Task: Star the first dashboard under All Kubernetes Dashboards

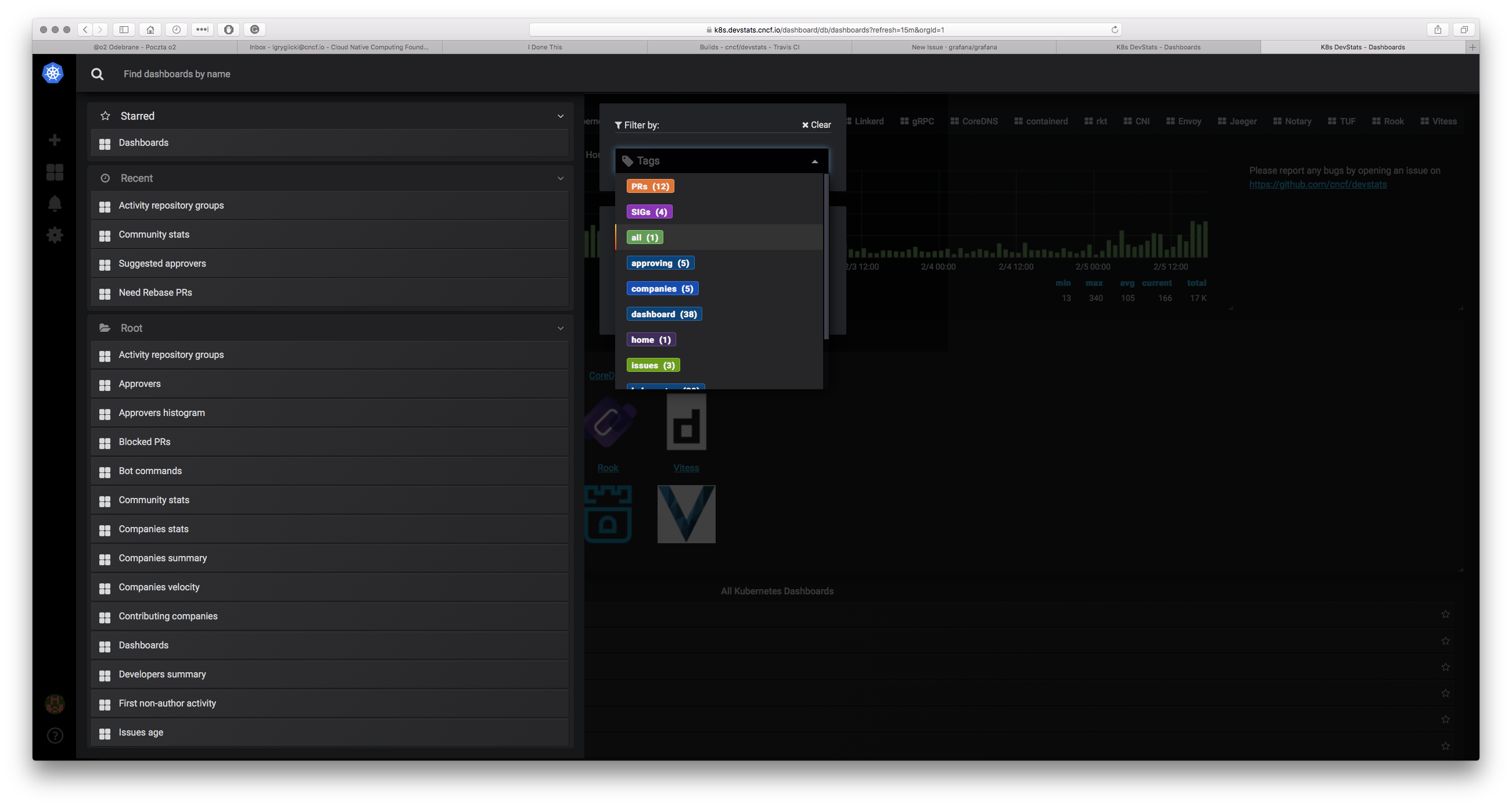Action: (x=1446, y=614)
